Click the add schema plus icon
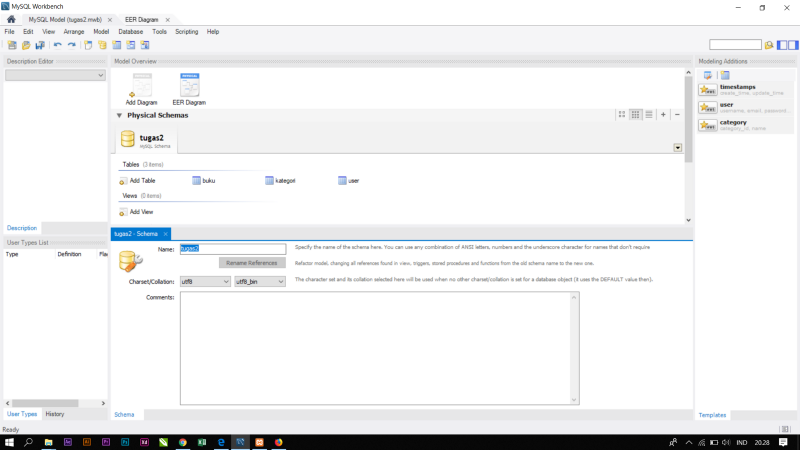The width and height of the screenshot is (800, 450). click(663, 115)
